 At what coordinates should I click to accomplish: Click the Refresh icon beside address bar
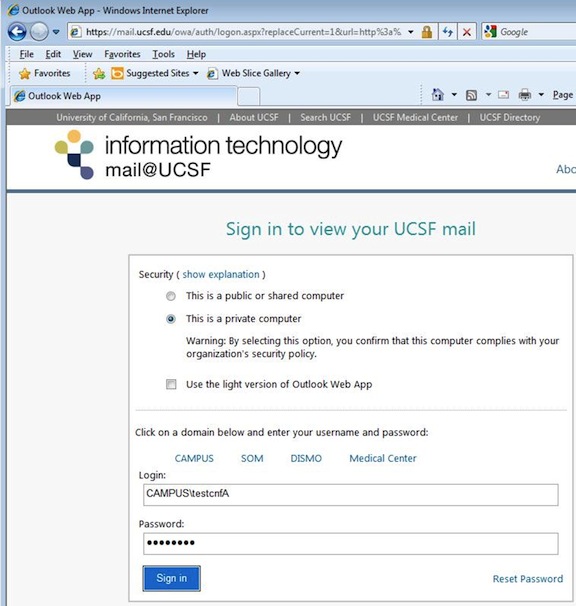coord(448,32)
